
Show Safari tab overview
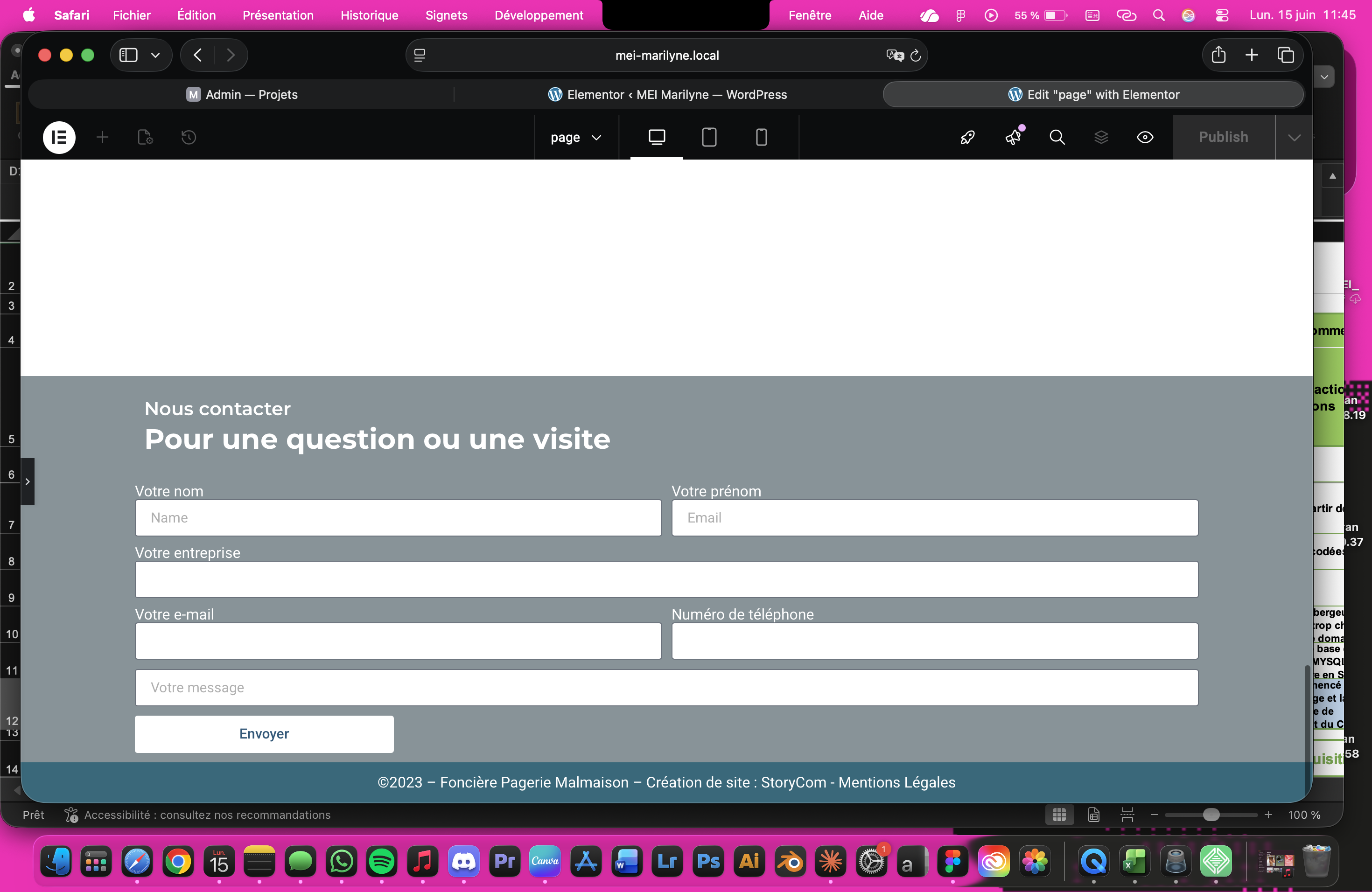(1286, 56)
